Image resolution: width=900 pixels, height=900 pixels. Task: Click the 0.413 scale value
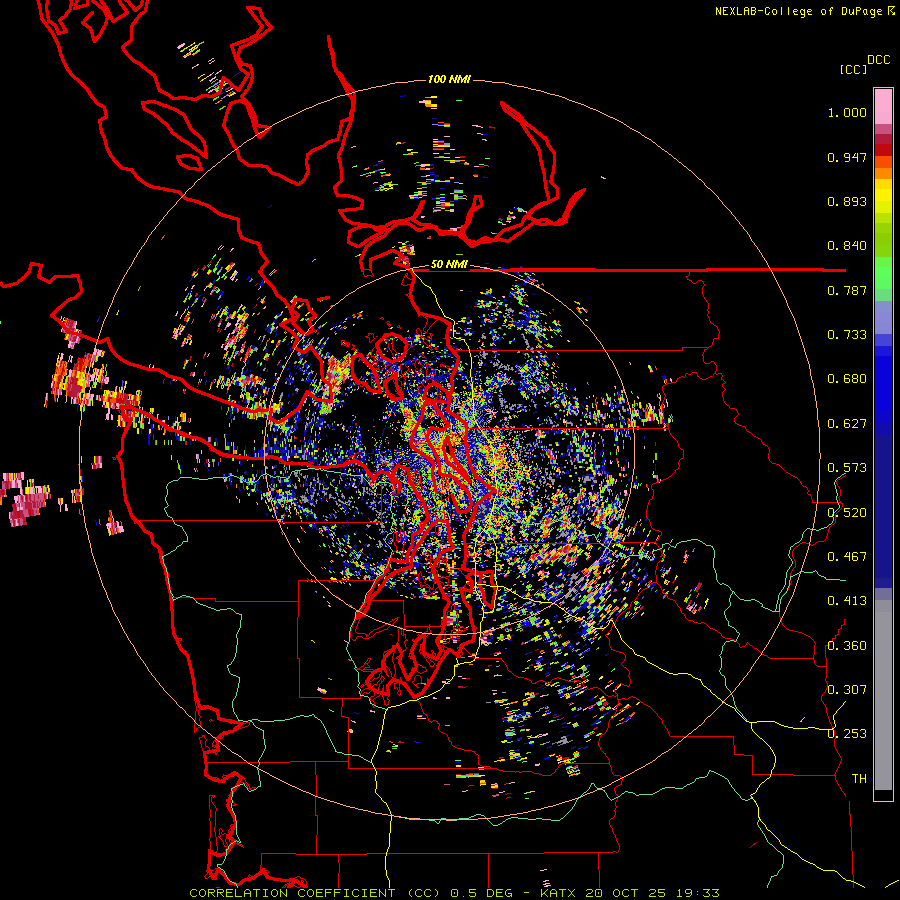[x=847, y=601]
